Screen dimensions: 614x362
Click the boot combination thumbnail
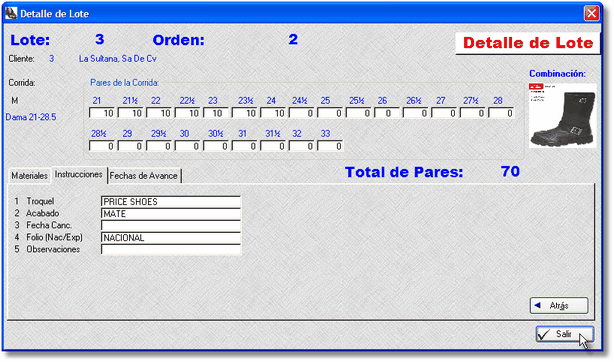pyautogui.click(x=562, y=115)
